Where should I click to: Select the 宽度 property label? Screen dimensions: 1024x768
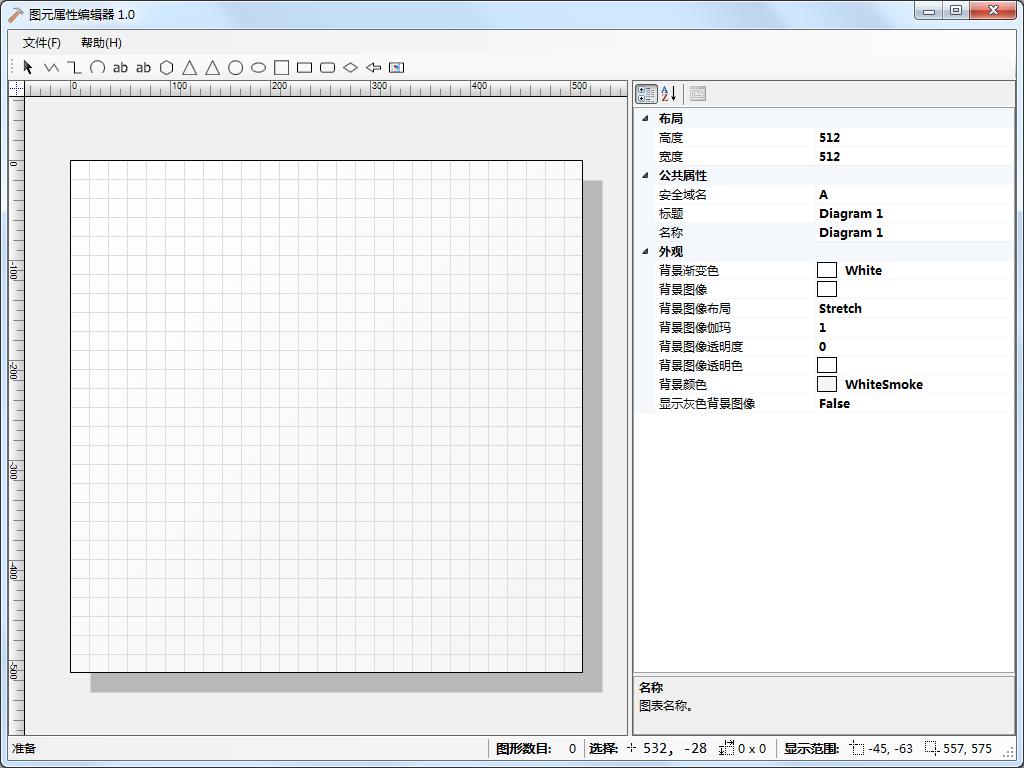671,157
